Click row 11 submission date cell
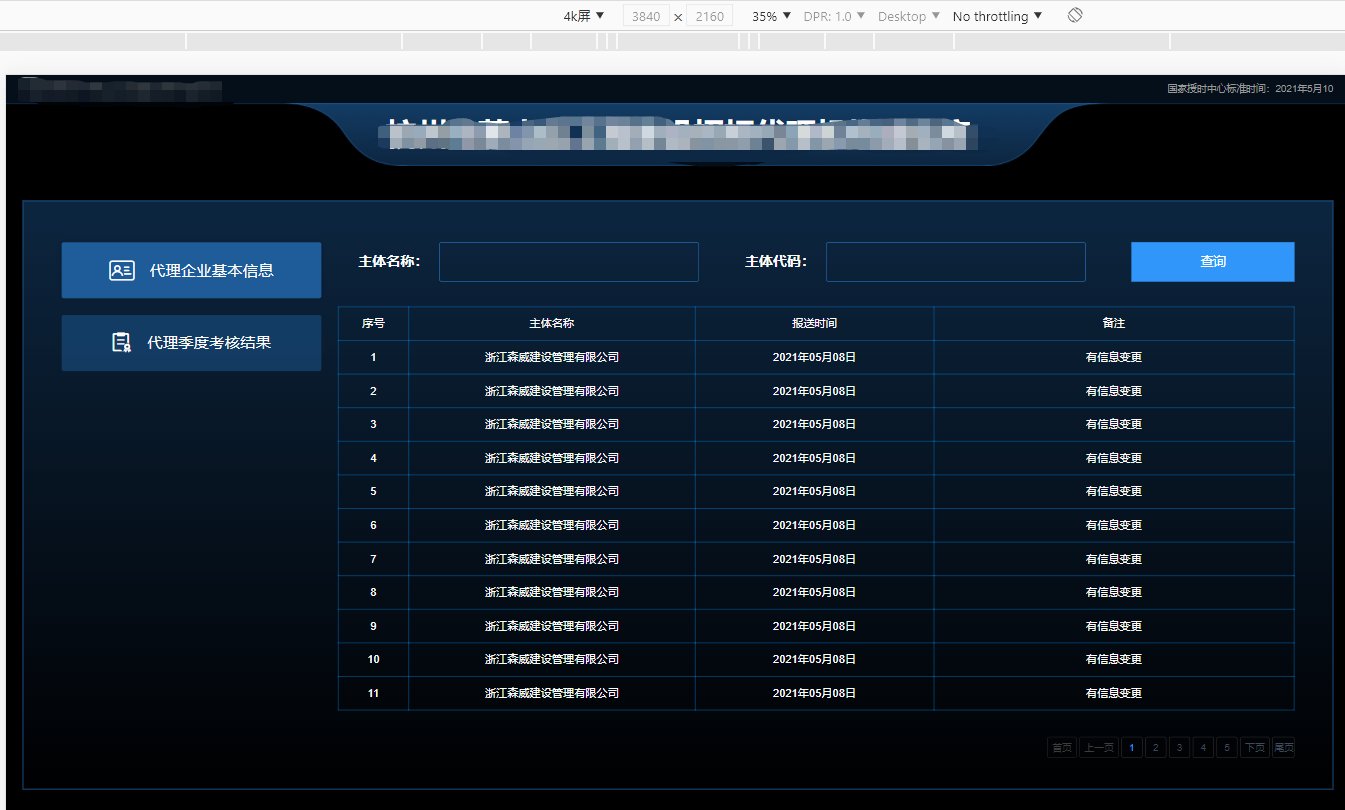This screenshot has width=1345, height=810. pyautogui.click(x=815, y=693)
